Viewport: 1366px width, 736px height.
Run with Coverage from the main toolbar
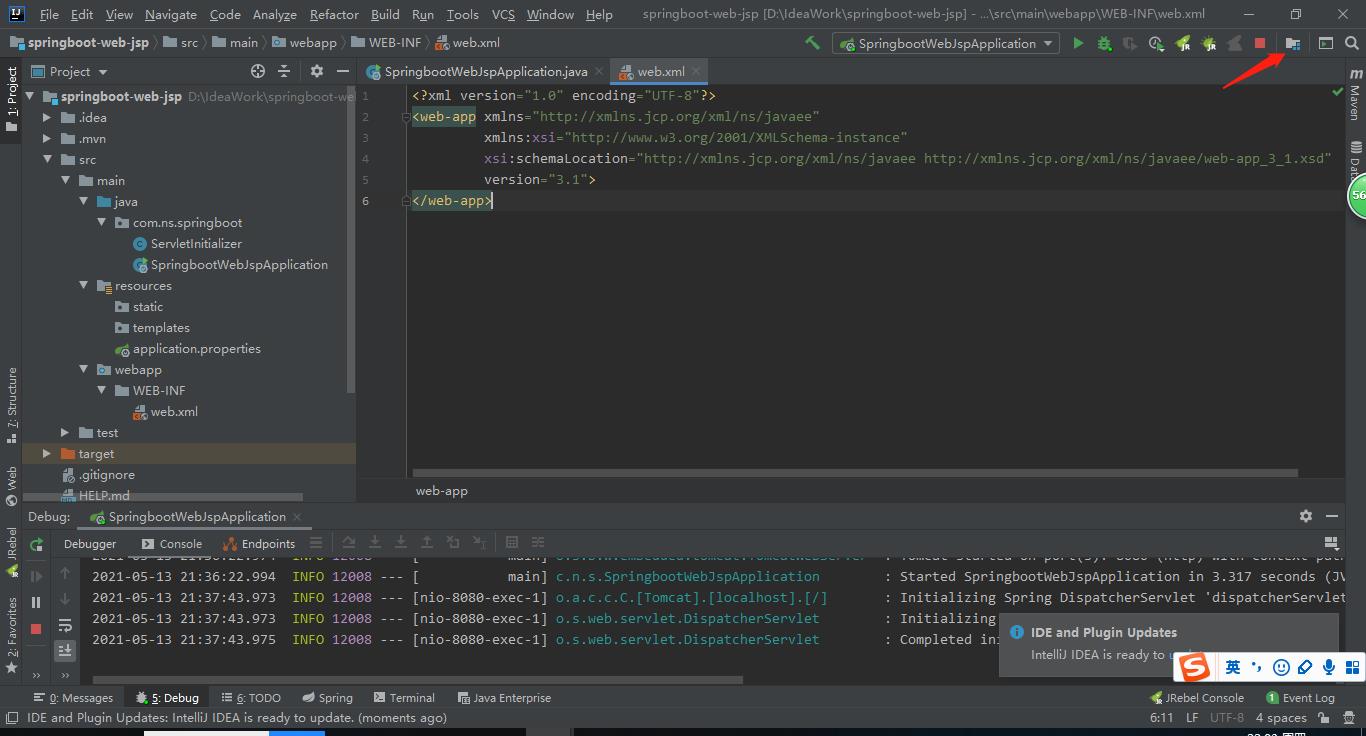point(1130,43)
